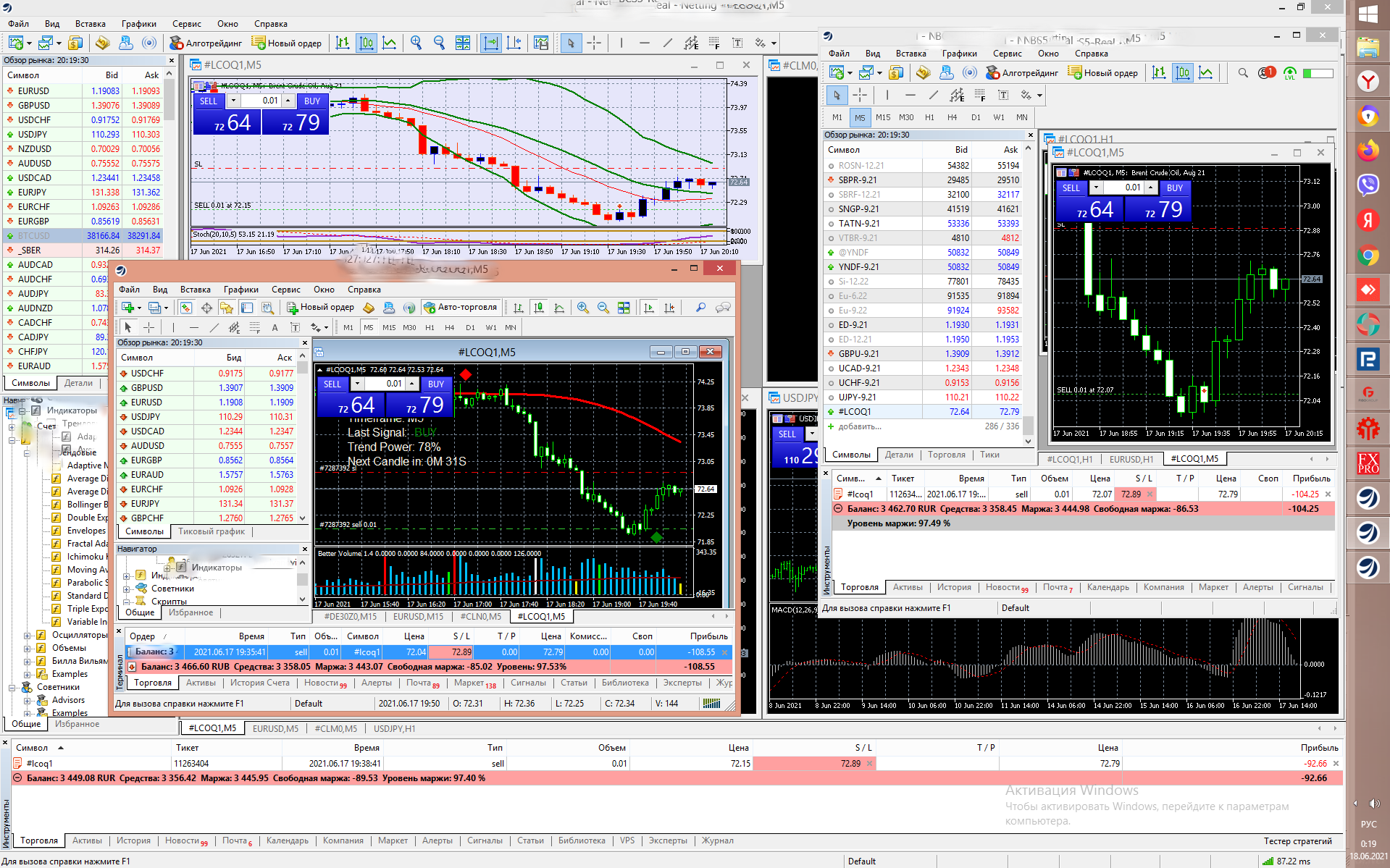Open Navigator star icon in middle terminal
The height and width of the screenshot is (868, 1390).
[x=227, y=308]
